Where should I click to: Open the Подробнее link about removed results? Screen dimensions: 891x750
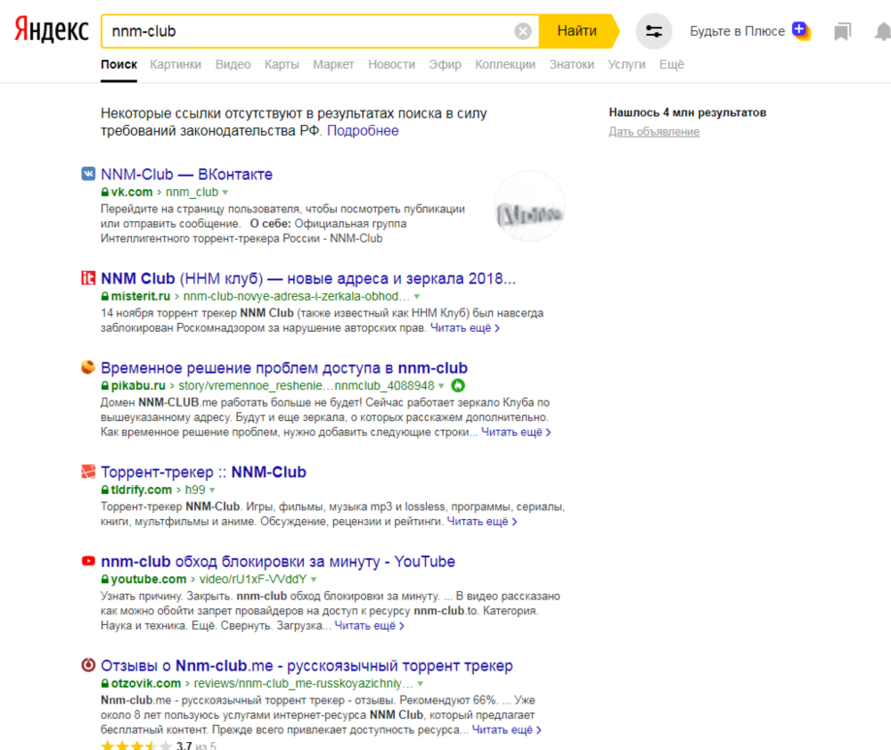coord(364,130)
